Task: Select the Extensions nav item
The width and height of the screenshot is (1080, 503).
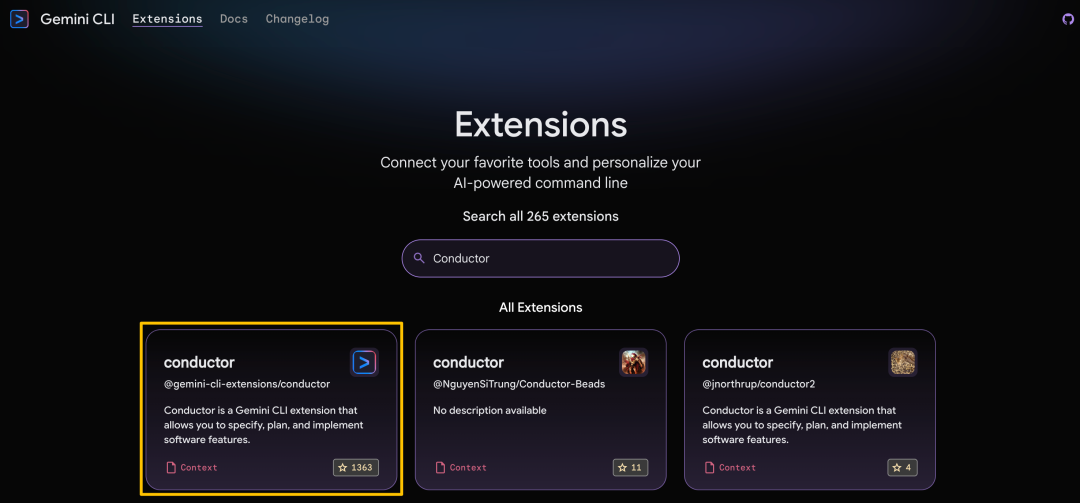Action: click(167, 19)
